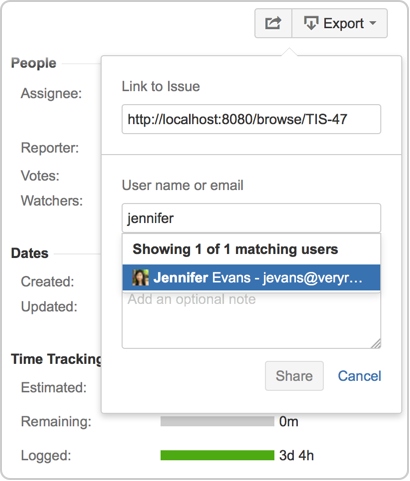Click Jennifer Evans avatar thumbnail

[141, 277]
